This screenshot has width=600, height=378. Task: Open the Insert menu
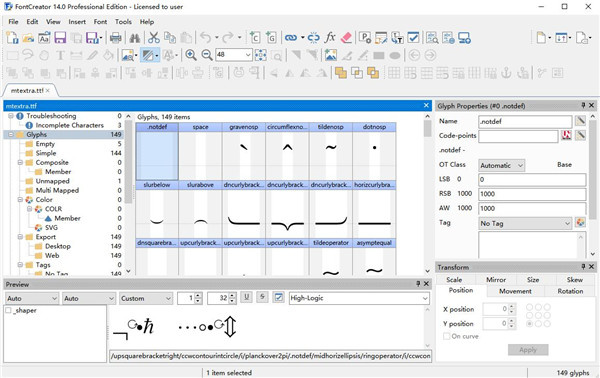tap(77, 22)
